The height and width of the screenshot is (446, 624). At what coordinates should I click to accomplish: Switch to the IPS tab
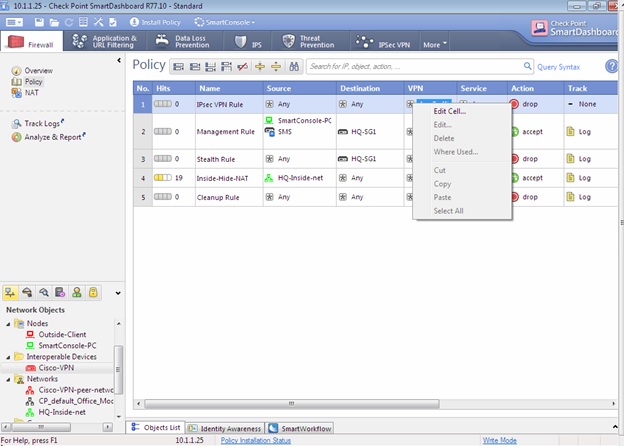tap(248, 41)
